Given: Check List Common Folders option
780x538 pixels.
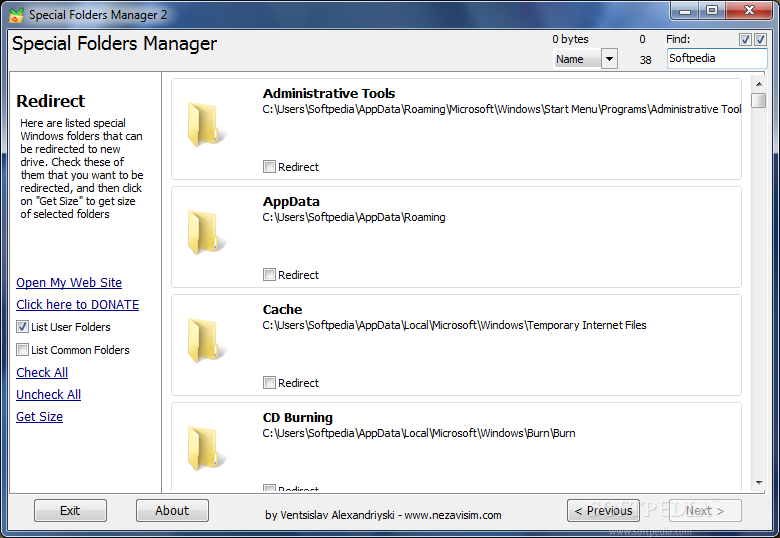Looking at the screenshot, I should (x=22, y=350).
